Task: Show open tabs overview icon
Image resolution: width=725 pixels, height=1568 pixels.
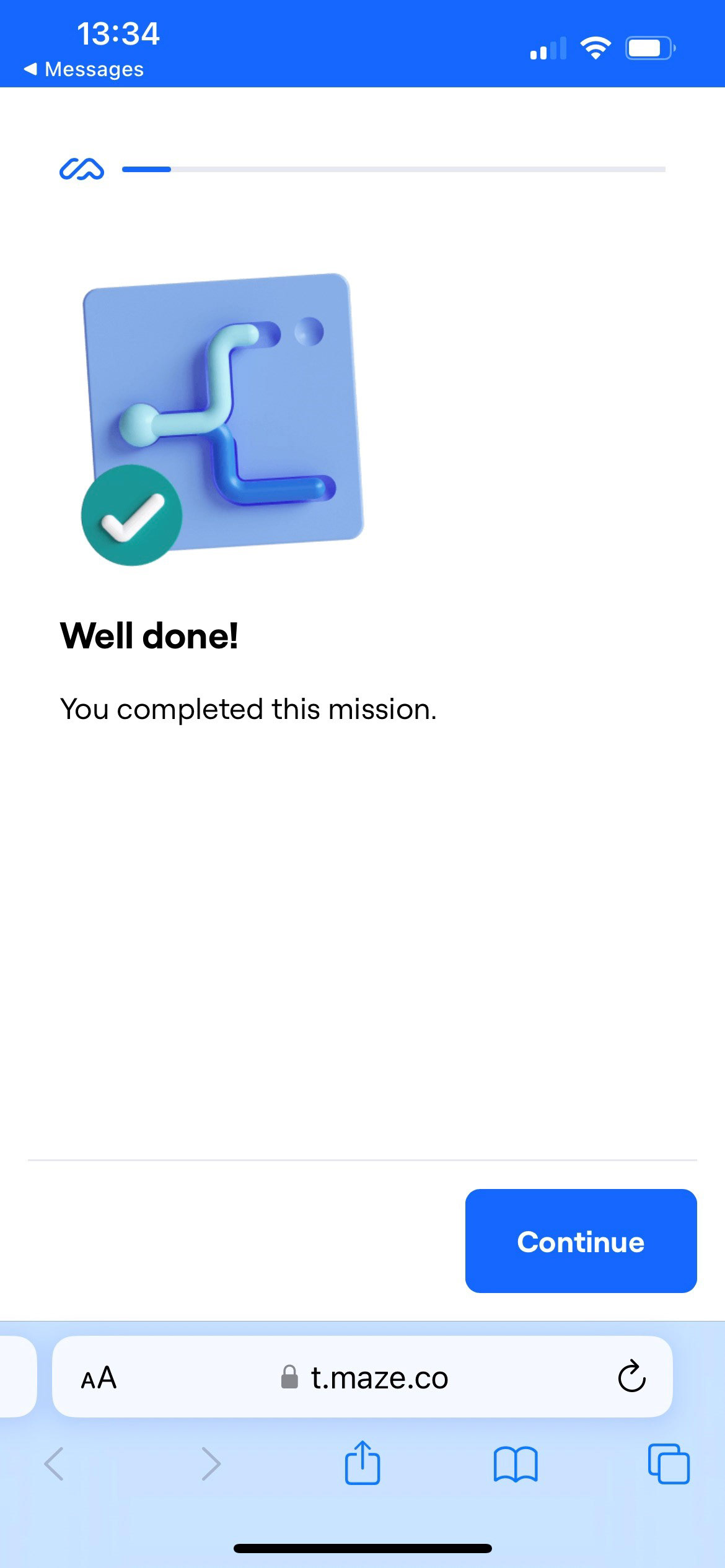Action: pyautogui.click(x=669, y=1464)
